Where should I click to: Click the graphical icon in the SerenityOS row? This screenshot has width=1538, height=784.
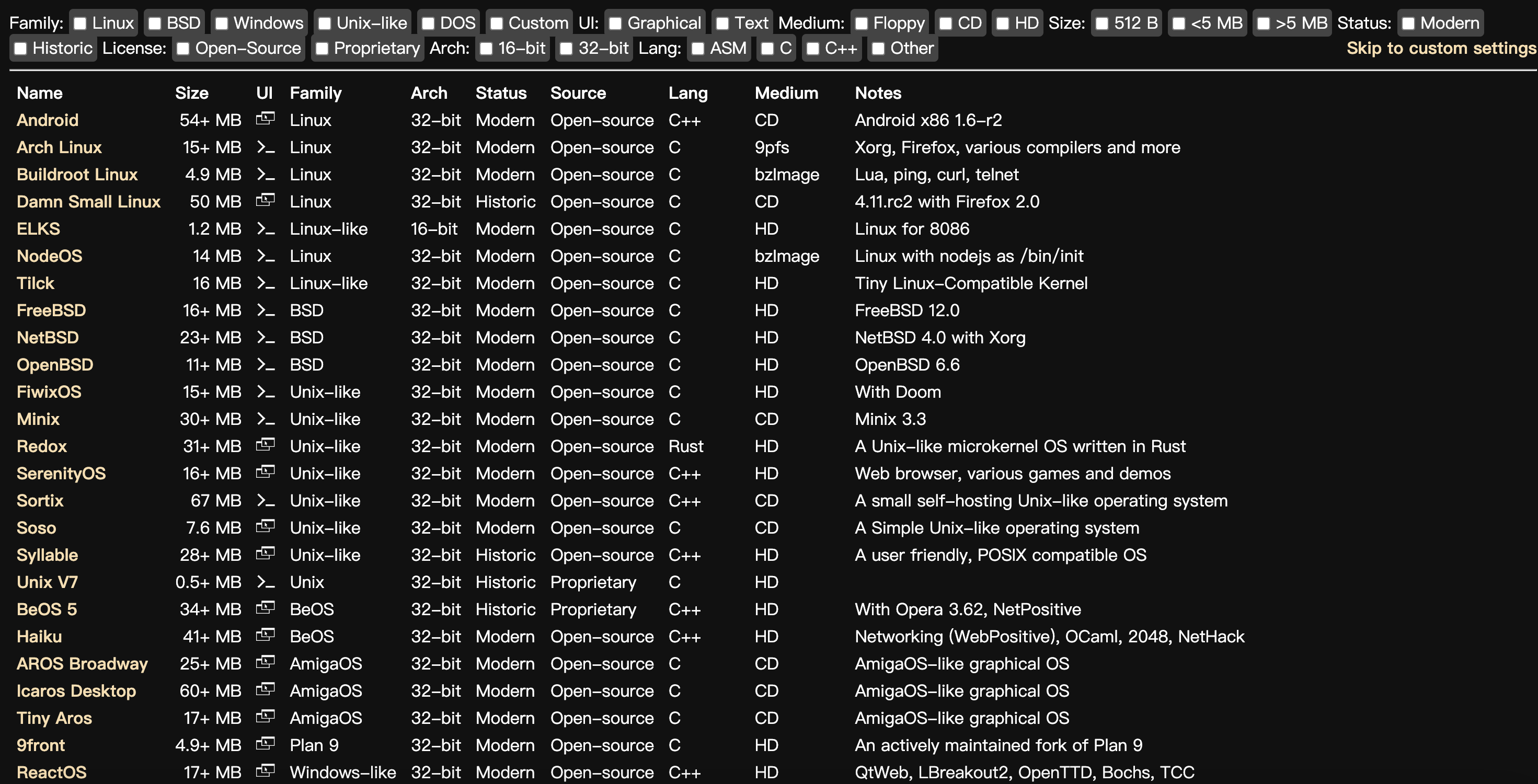point(265,472)
